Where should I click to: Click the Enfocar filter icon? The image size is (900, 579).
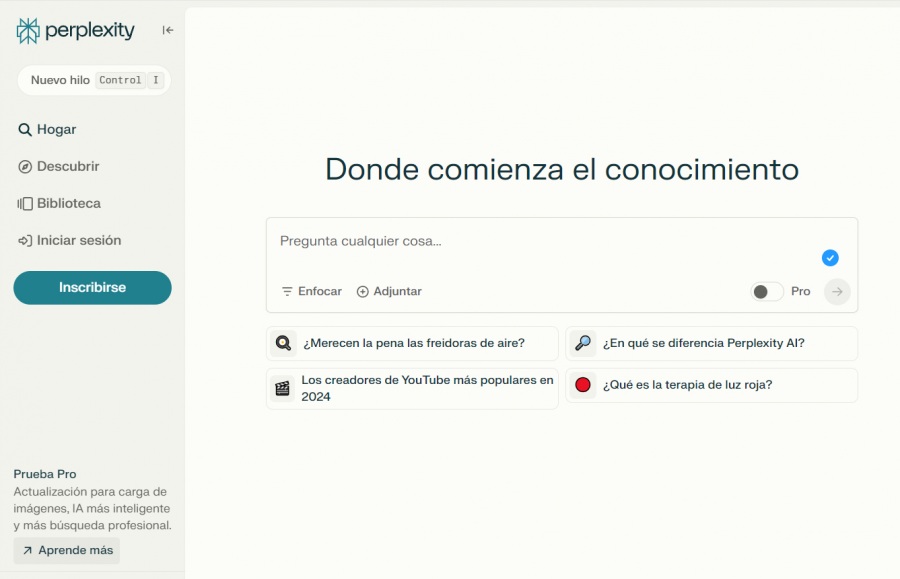286,291
